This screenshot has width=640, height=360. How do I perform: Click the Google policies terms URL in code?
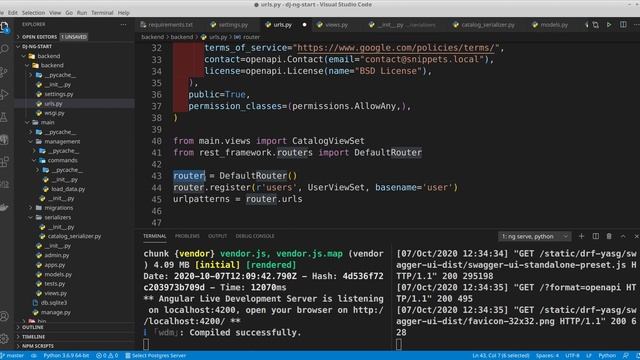click(396, 48)
